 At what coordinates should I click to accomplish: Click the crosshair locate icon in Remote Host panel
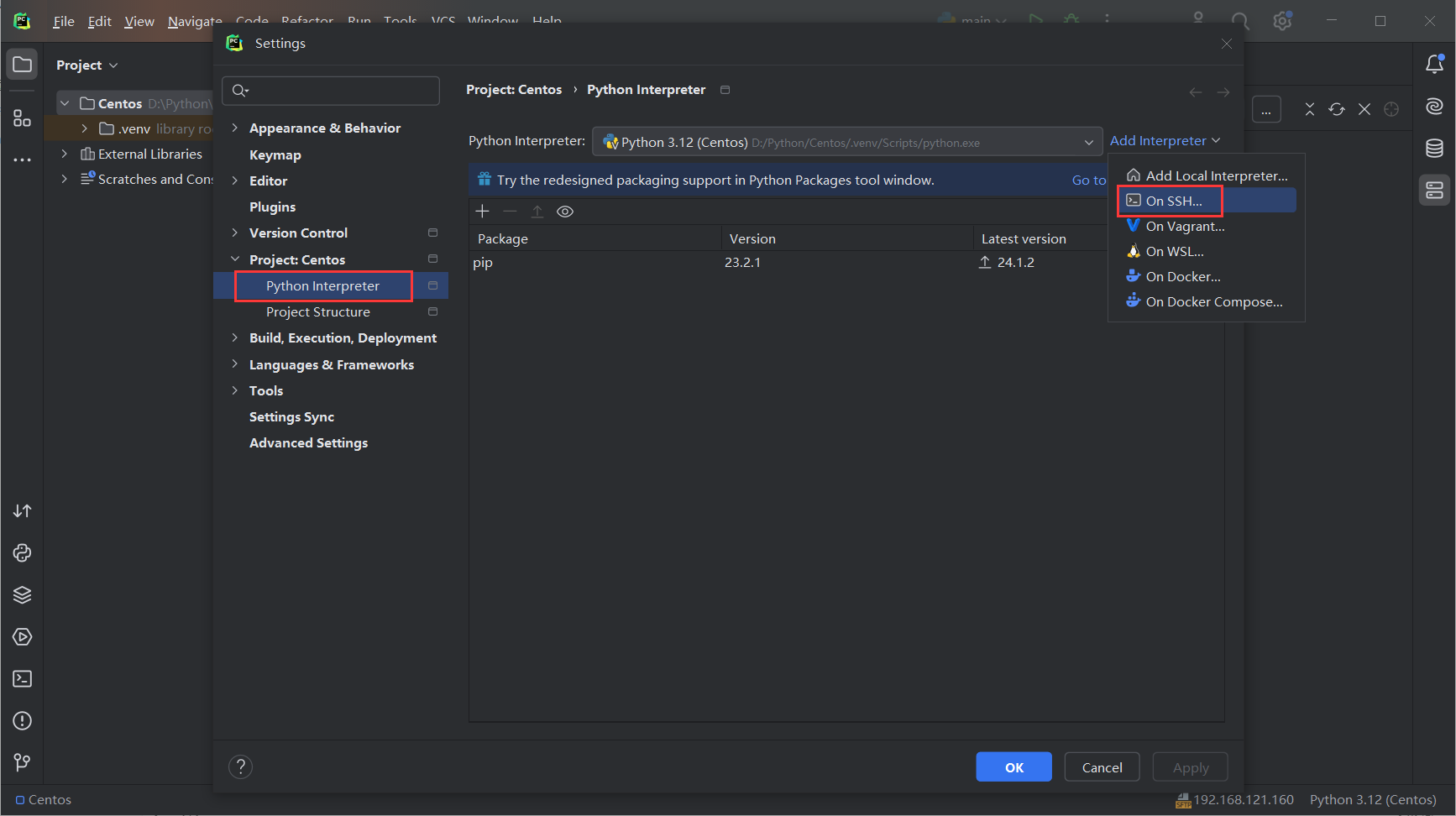click(1391, 110)
